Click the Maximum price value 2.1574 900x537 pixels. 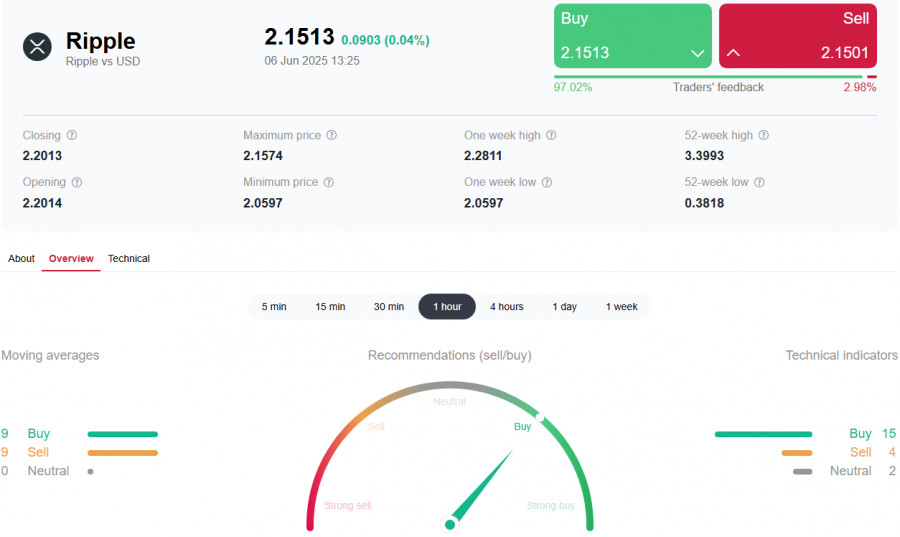click(263, 156)
